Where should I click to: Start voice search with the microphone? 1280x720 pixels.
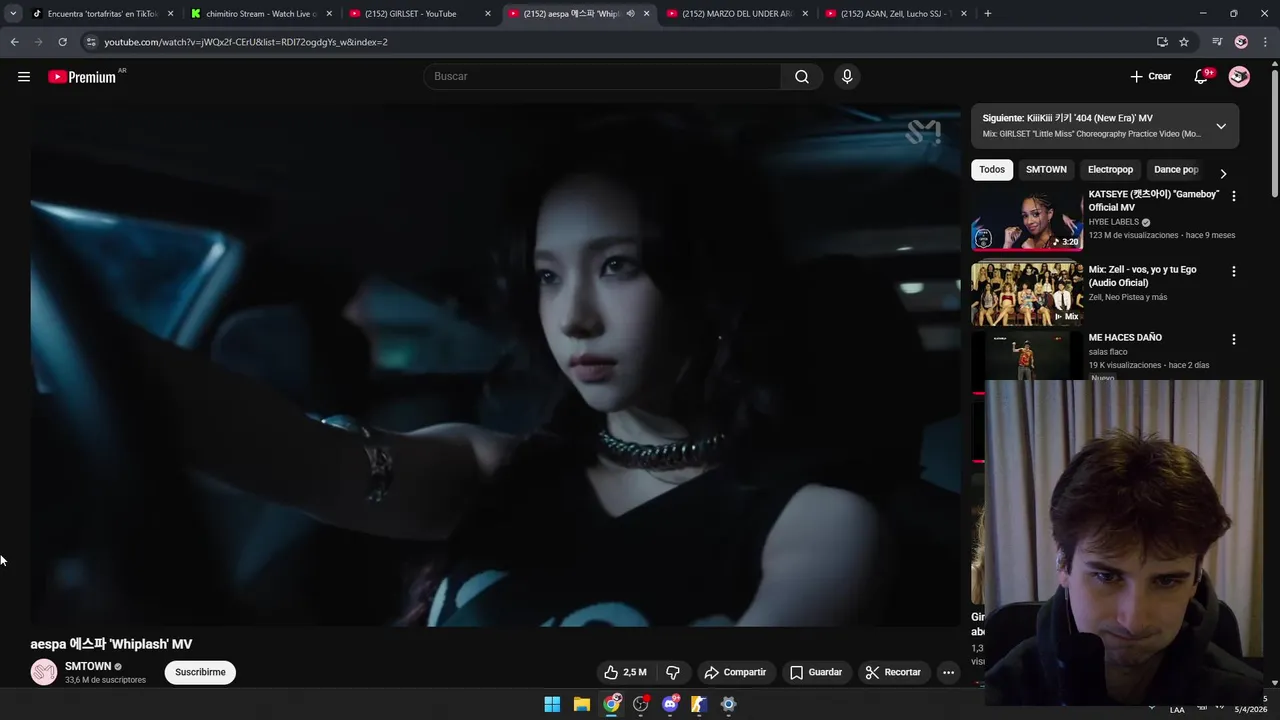click(847, 77)
